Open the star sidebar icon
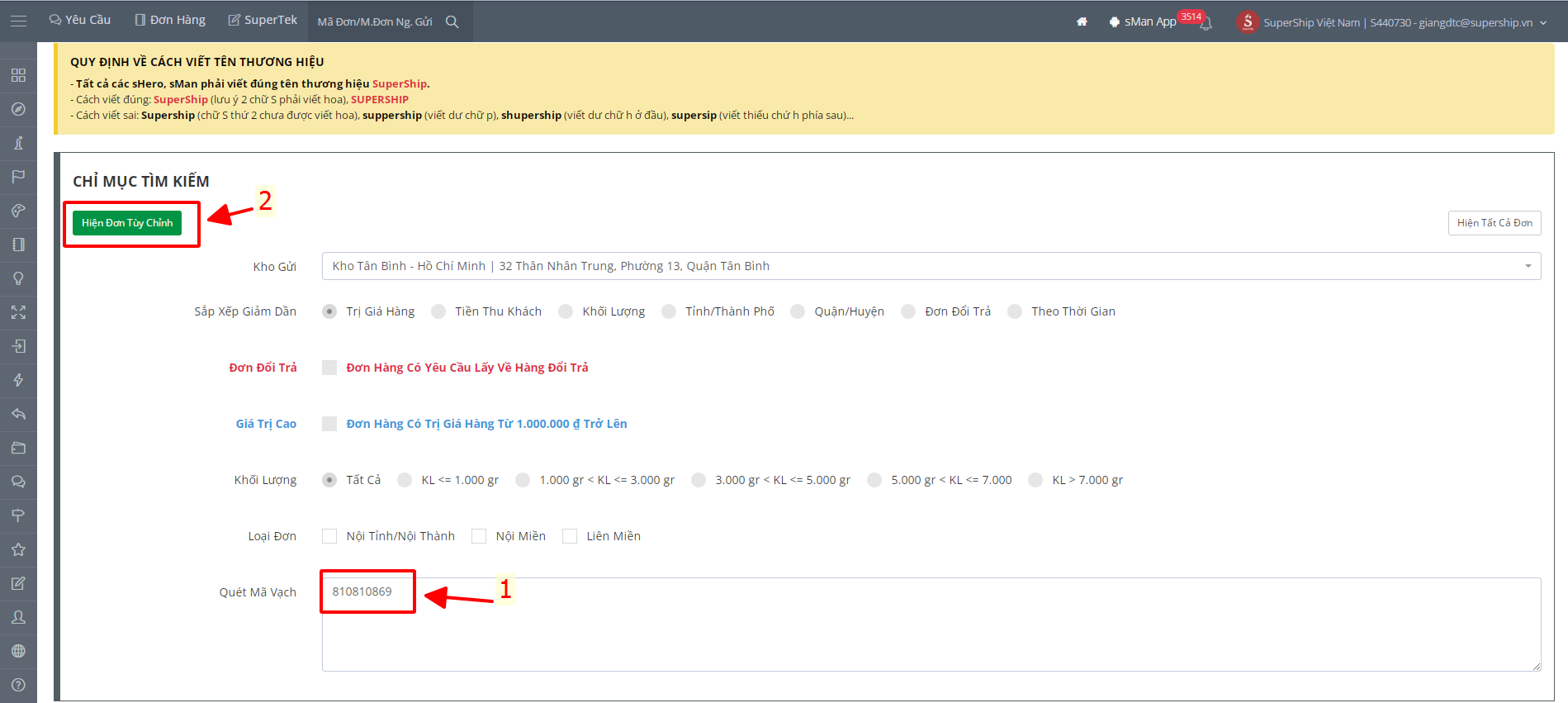Screen dimensions: 1568x703 [x=18, y=549]
